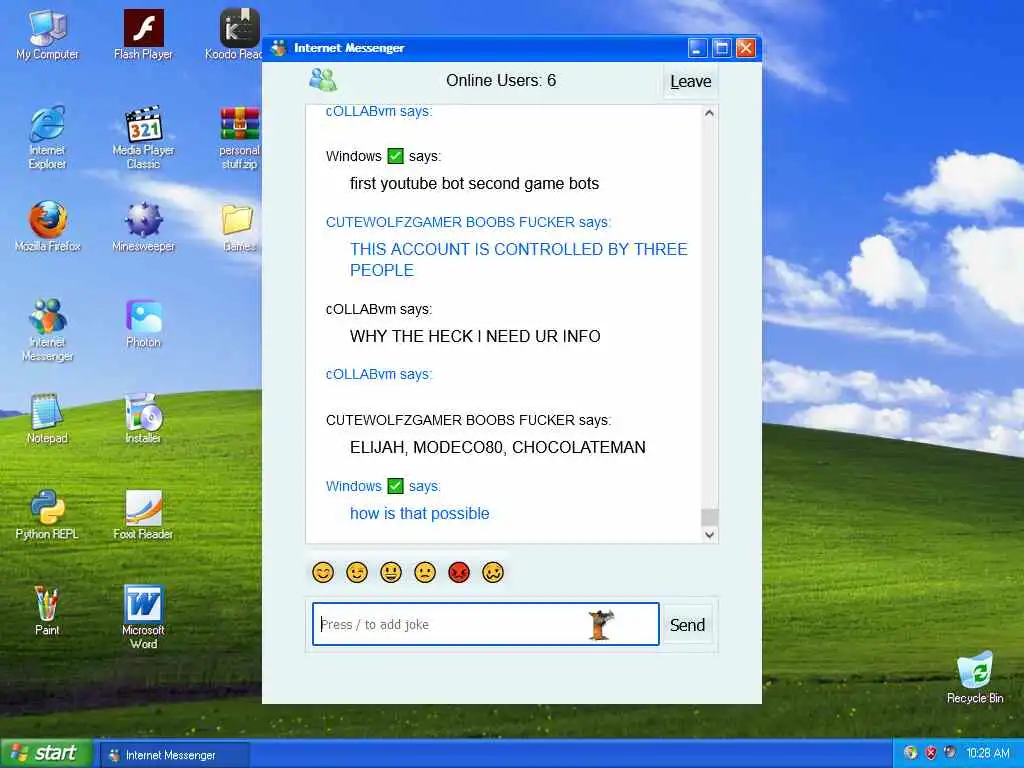1024x768 pixels.
Task: Open Koodo Reader desktop icon
Action: click(x=235, y=35)
